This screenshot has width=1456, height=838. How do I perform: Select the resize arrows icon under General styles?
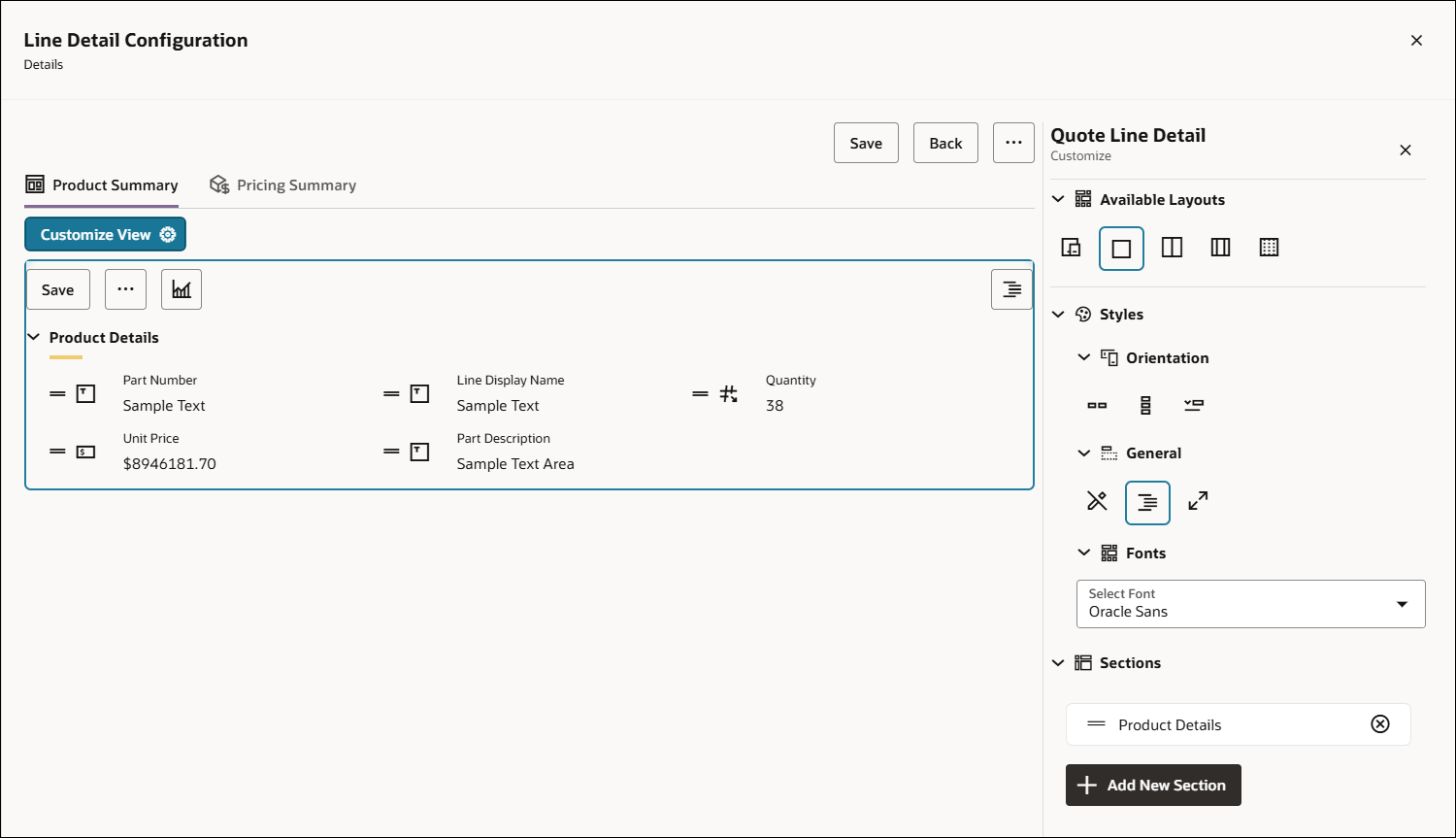[x=1197, y=502]
